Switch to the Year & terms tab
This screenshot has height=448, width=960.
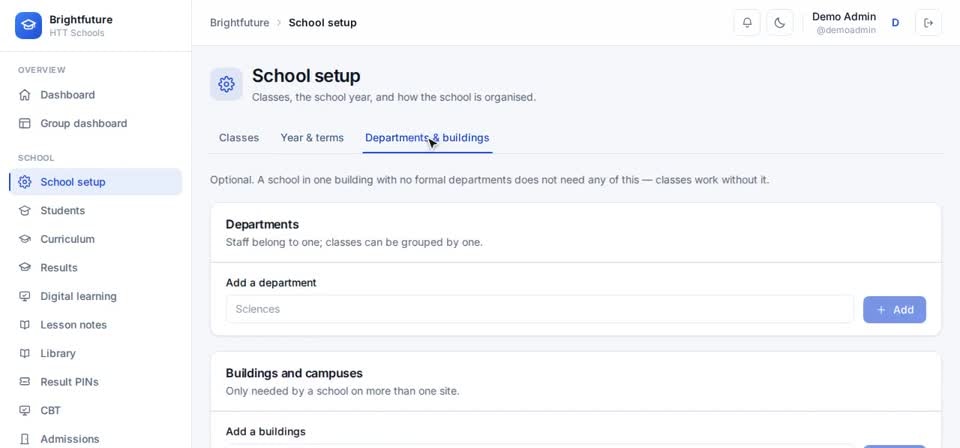312,138
